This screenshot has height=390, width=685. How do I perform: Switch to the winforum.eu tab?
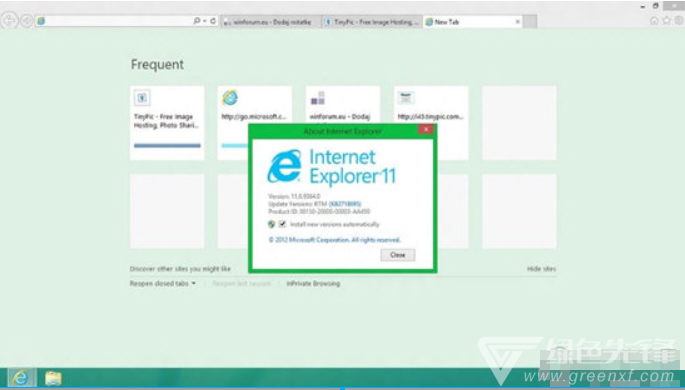(271, 22)
